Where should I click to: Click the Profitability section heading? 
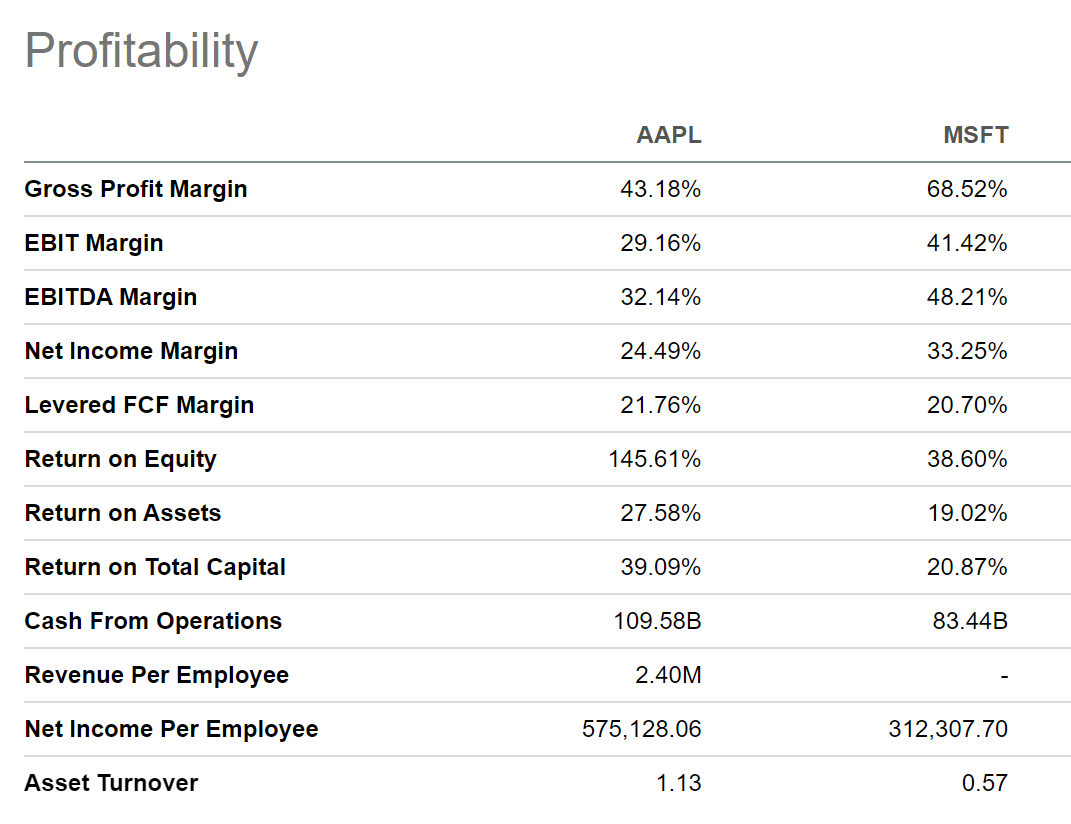click(141, 51)
